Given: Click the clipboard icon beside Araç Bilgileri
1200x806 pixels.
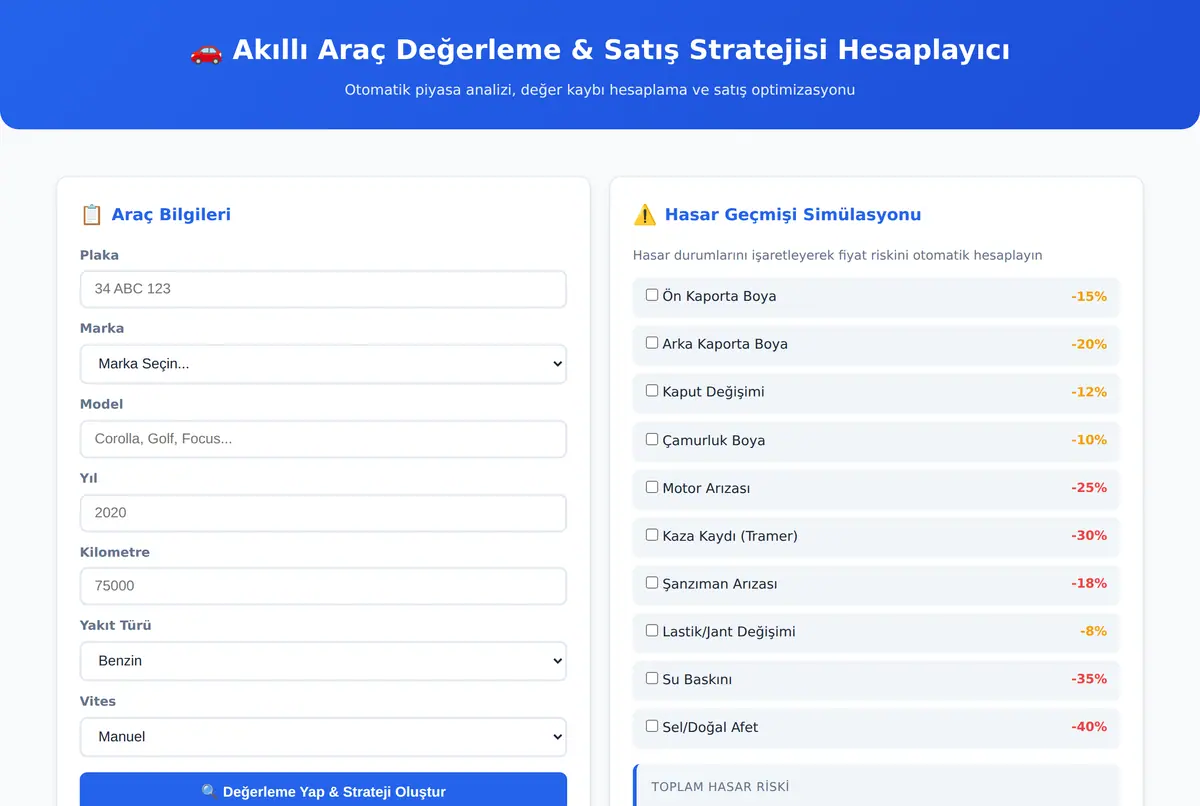Looking at the screenshot, I should (x=91, y=214).
